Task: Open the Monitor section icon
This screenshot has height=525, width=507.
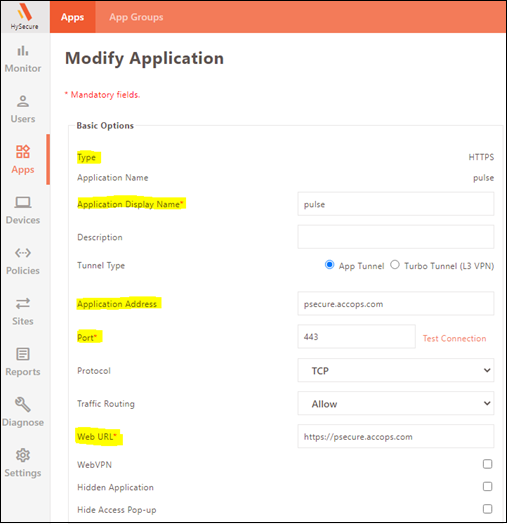Action: click(x=23, y=51)
